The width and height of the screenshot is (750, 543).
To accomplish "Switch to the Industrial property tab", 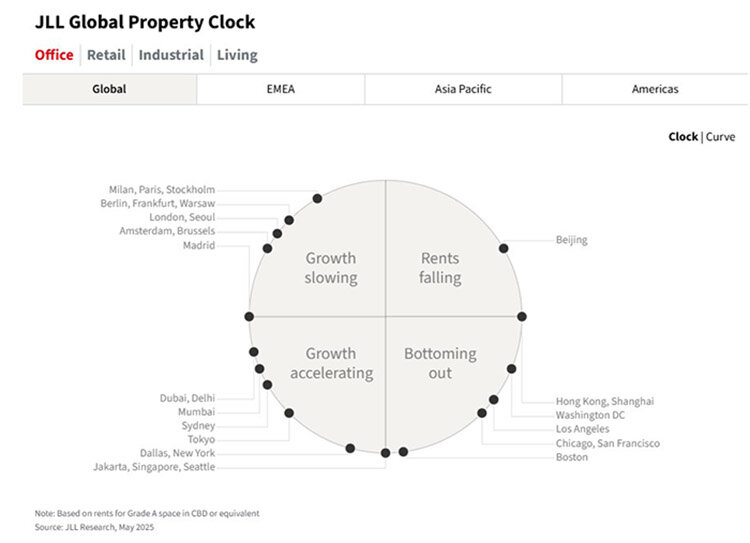I will click(x=171, y=55).
